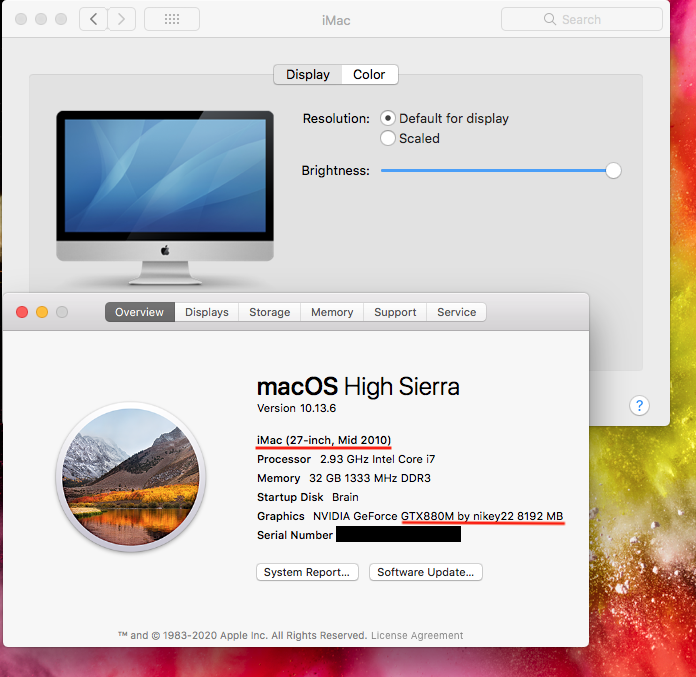The height and width of the screenshot is (677, 696).
Task: Show all preferences grid icon
Action: 172,19
